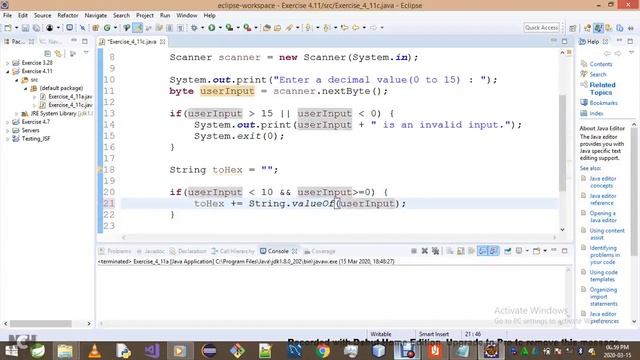Click Collapse All in Package Explorer
The height and width of the screenshot is (360, 640).
[x=48, y=53]
